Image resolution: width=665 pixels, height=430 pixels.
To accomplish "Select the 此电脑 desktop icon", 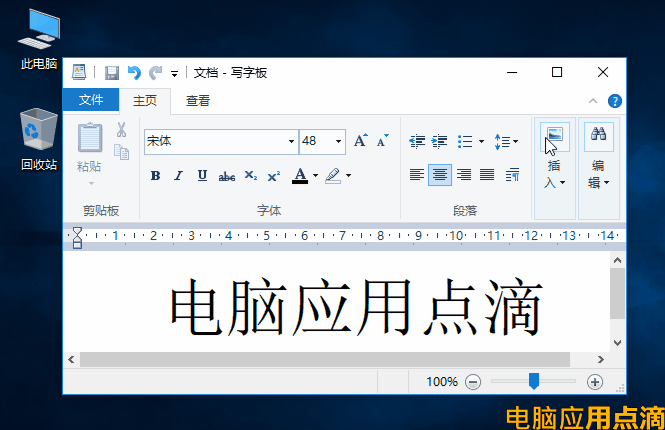I will click(x=39, y=40).
